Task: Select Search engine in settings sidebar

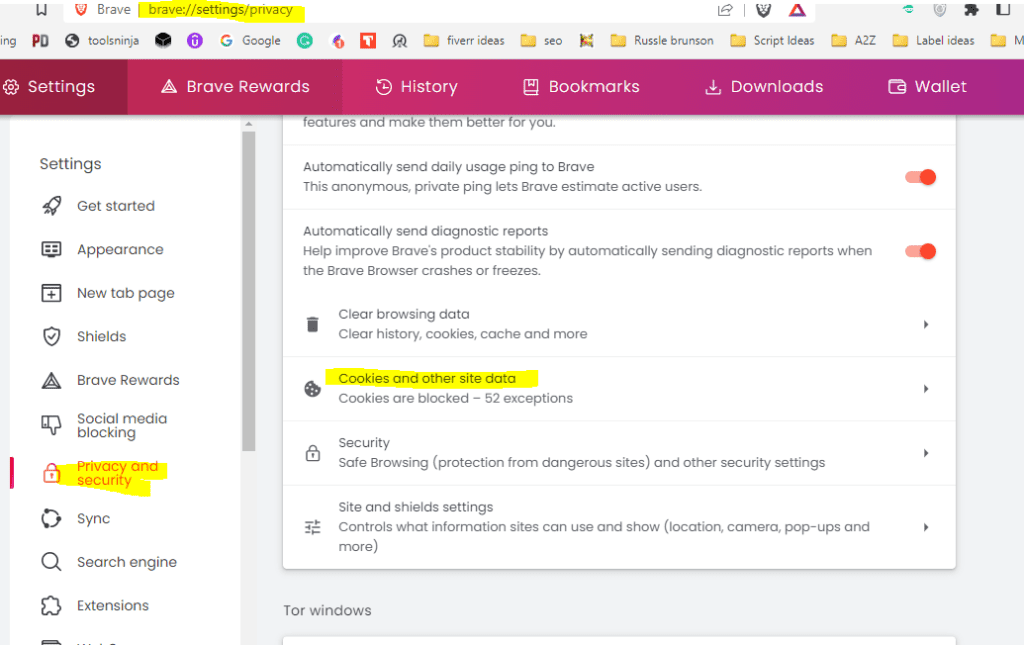Action: [108, 562]
